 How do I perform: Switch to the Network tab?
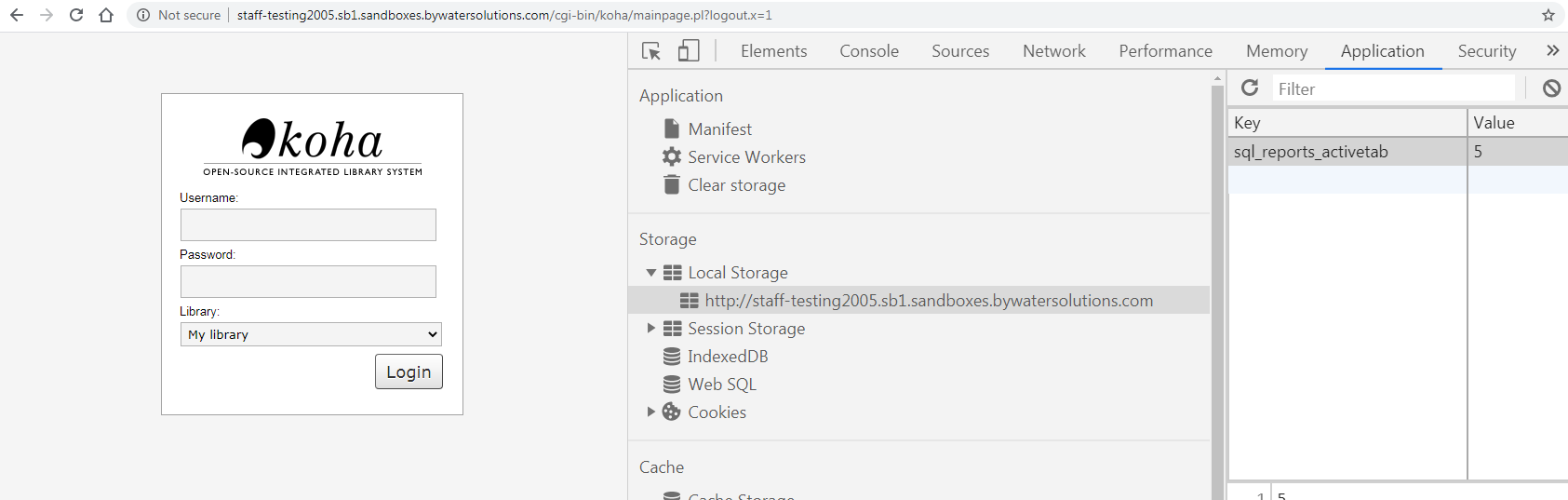(1053, 51)
